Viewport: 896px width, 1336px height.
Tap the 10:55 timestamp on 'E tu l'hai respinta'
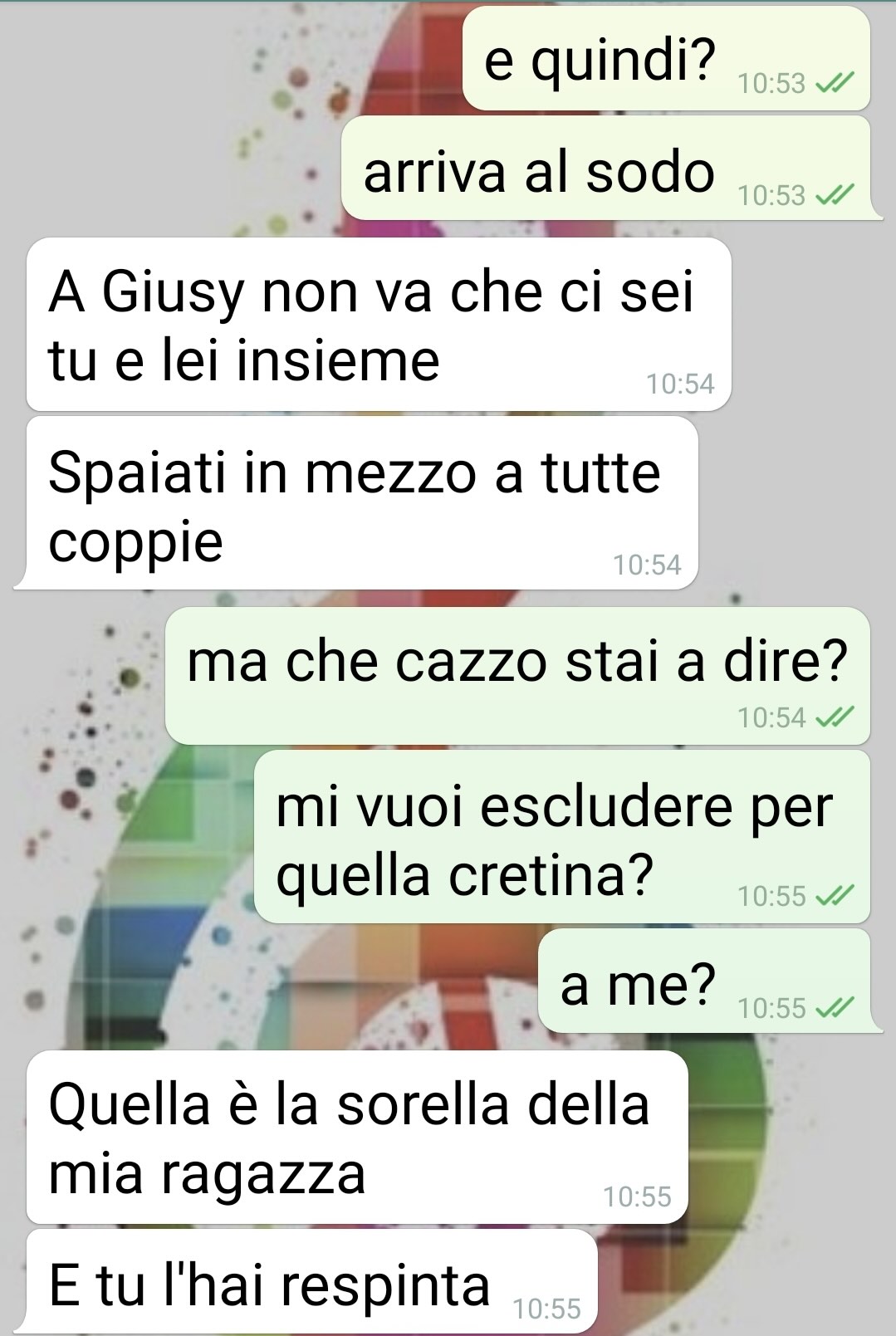tap(546, 1309)
